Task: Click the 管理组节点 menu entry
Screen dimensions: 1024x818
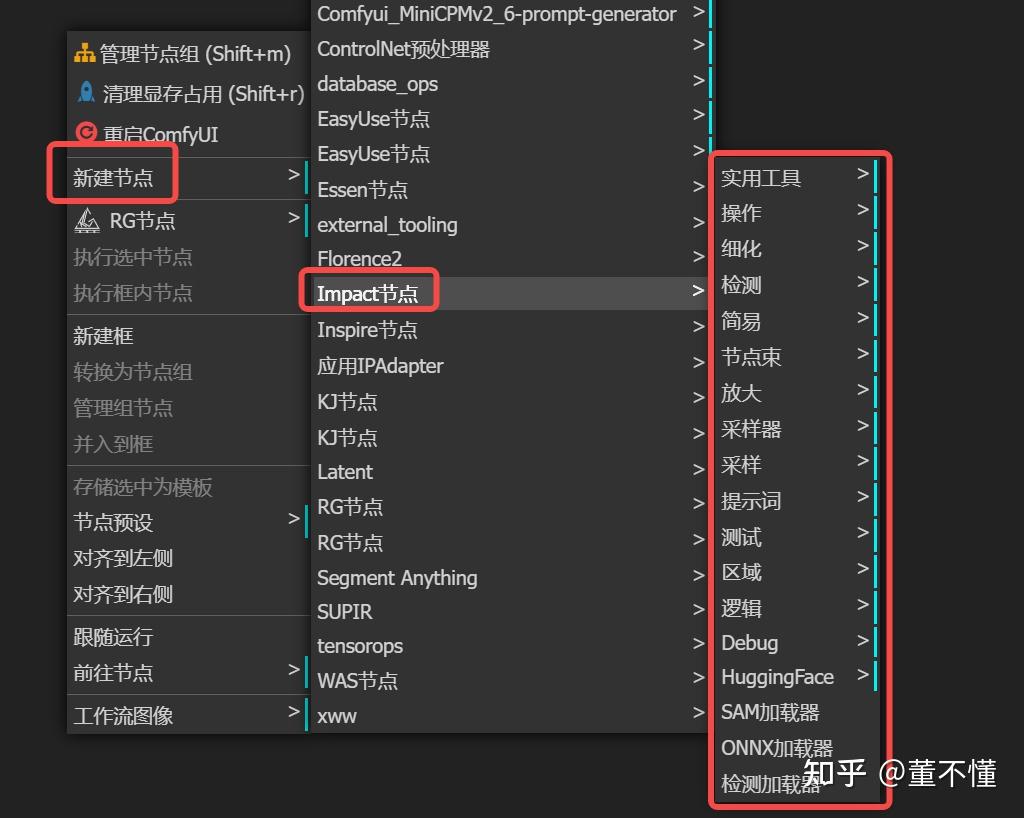Action: point(187,408)
